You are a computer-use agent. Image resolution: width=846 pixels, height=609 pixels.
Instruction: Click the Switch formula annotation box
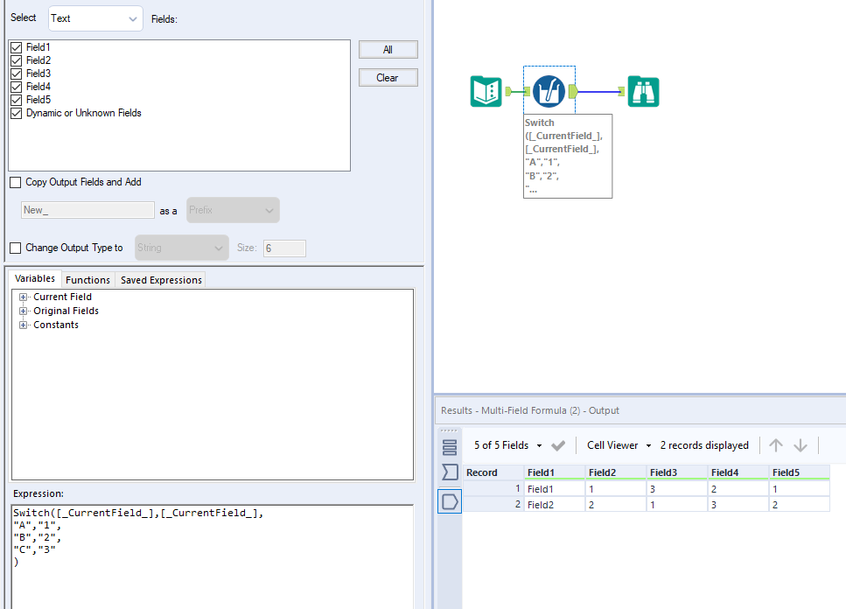pos(568,156)
